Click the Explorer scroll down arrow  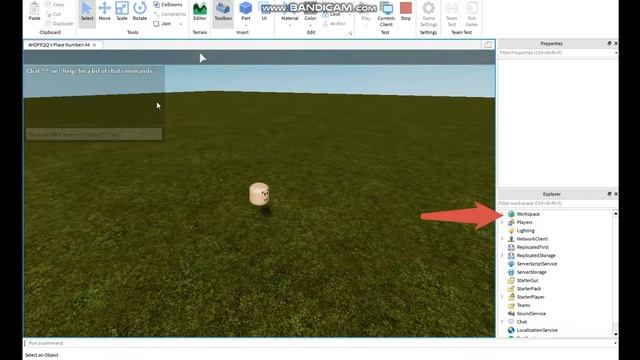(616, 334)
